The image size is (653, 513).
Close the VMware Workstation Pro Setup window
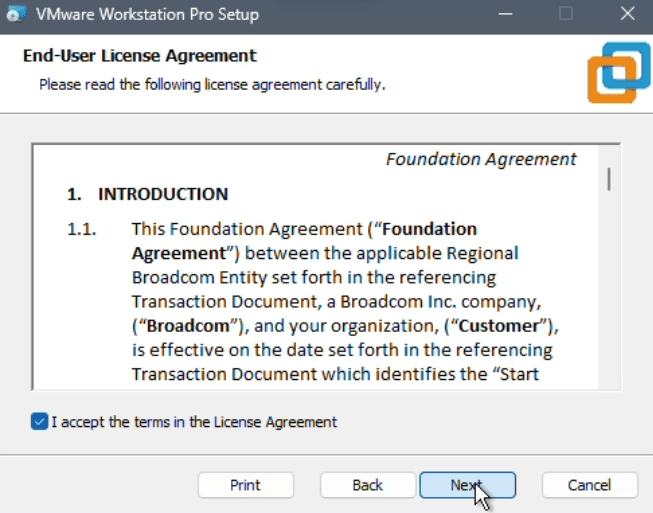click(x=628, y=14)
